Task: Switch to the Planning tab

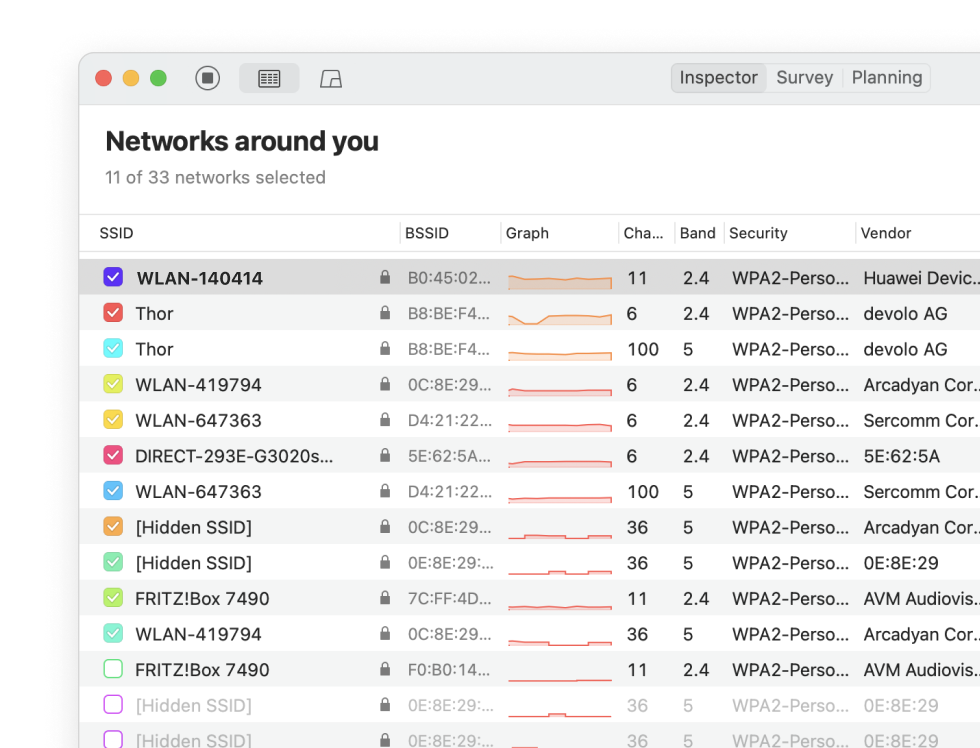Action: (x=886, y=78)
